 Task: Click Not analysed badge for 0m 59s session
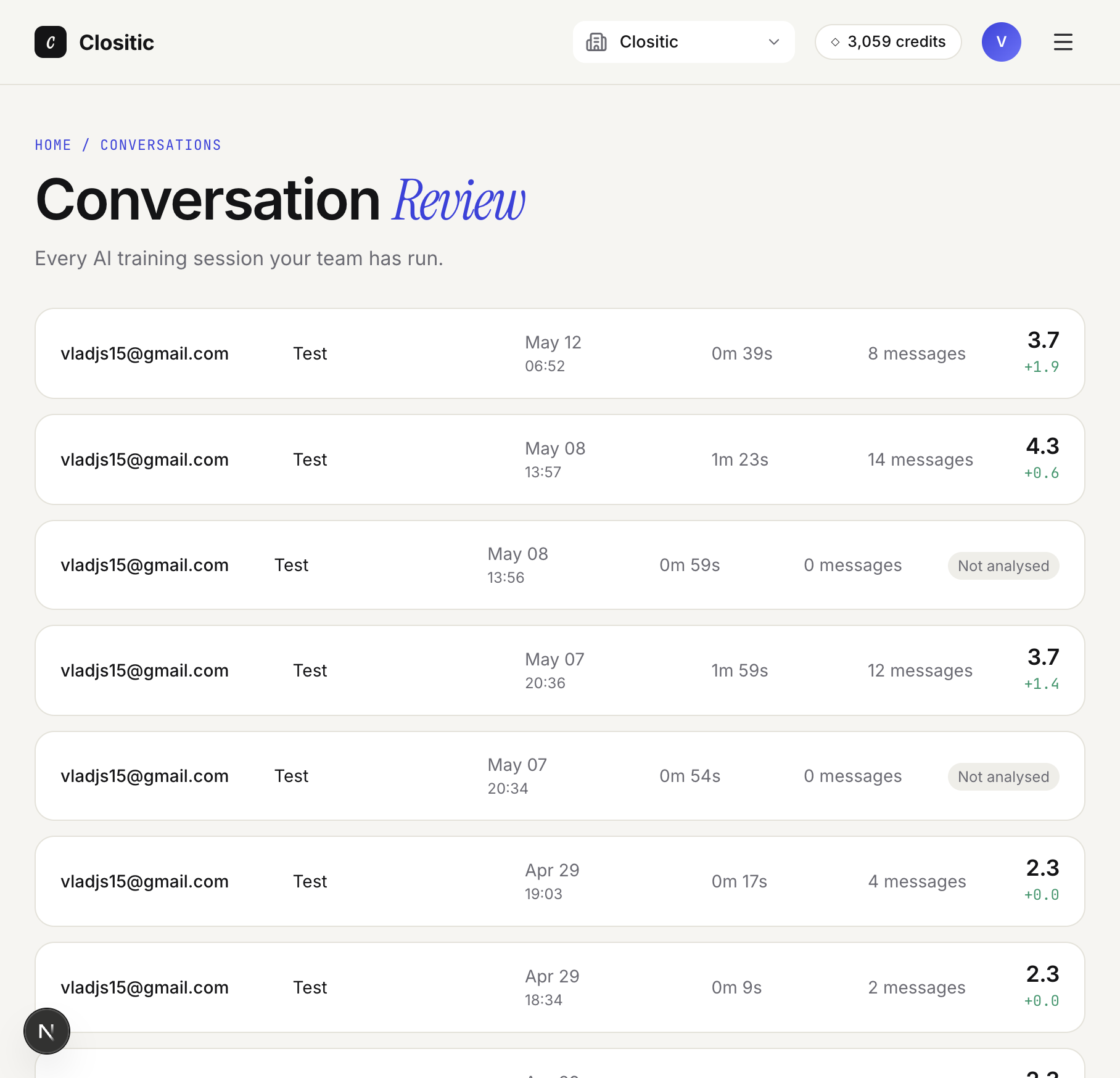1003,566
